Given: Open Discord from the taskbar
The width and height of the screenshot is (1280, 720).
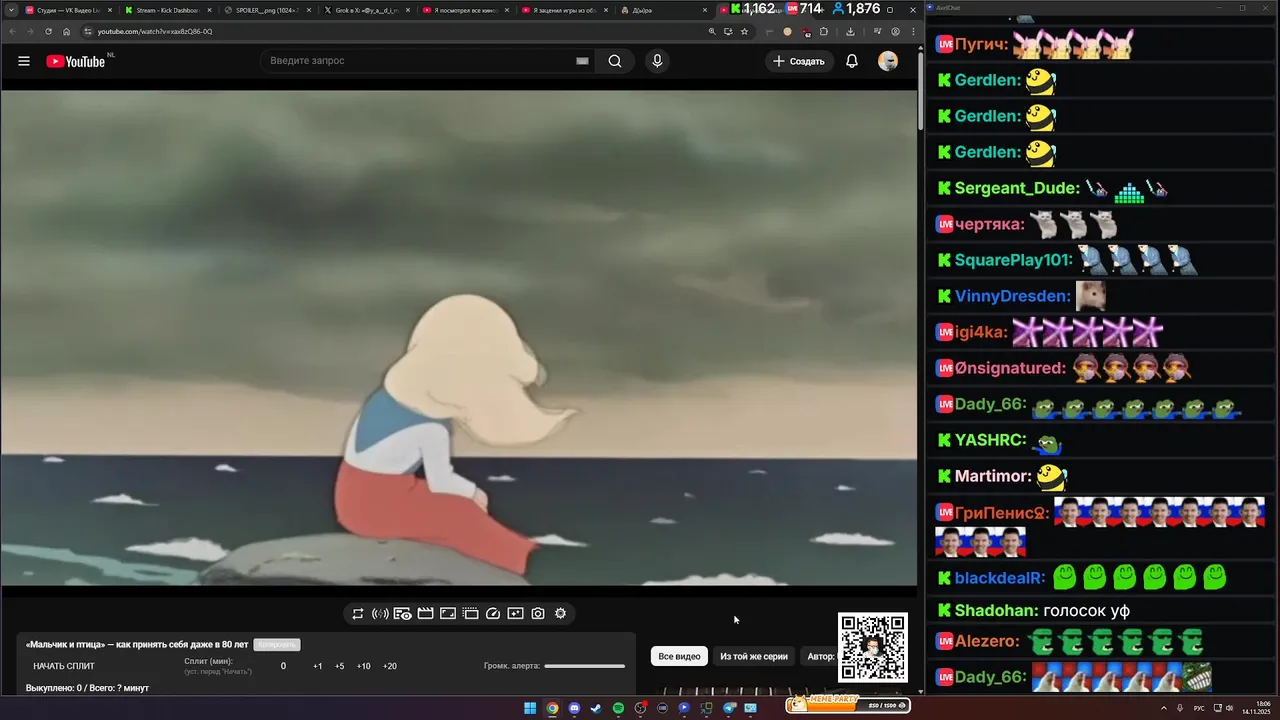Looking at the screenshot, I should click(574, 708).
